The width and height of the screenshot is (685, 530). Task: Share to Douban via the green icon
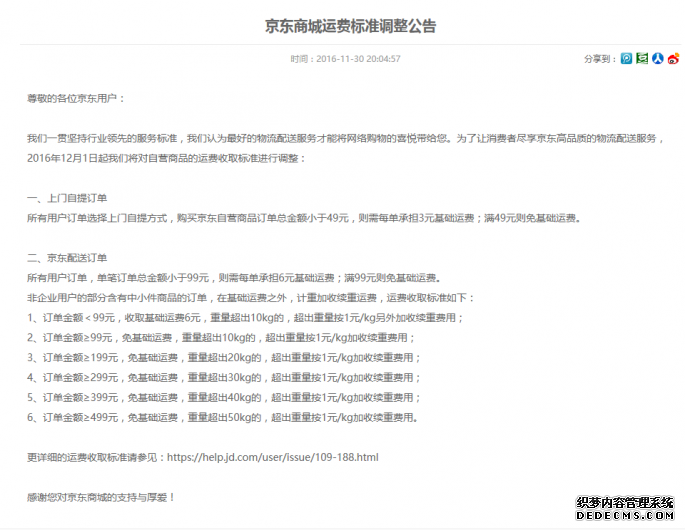pos(642,59)
